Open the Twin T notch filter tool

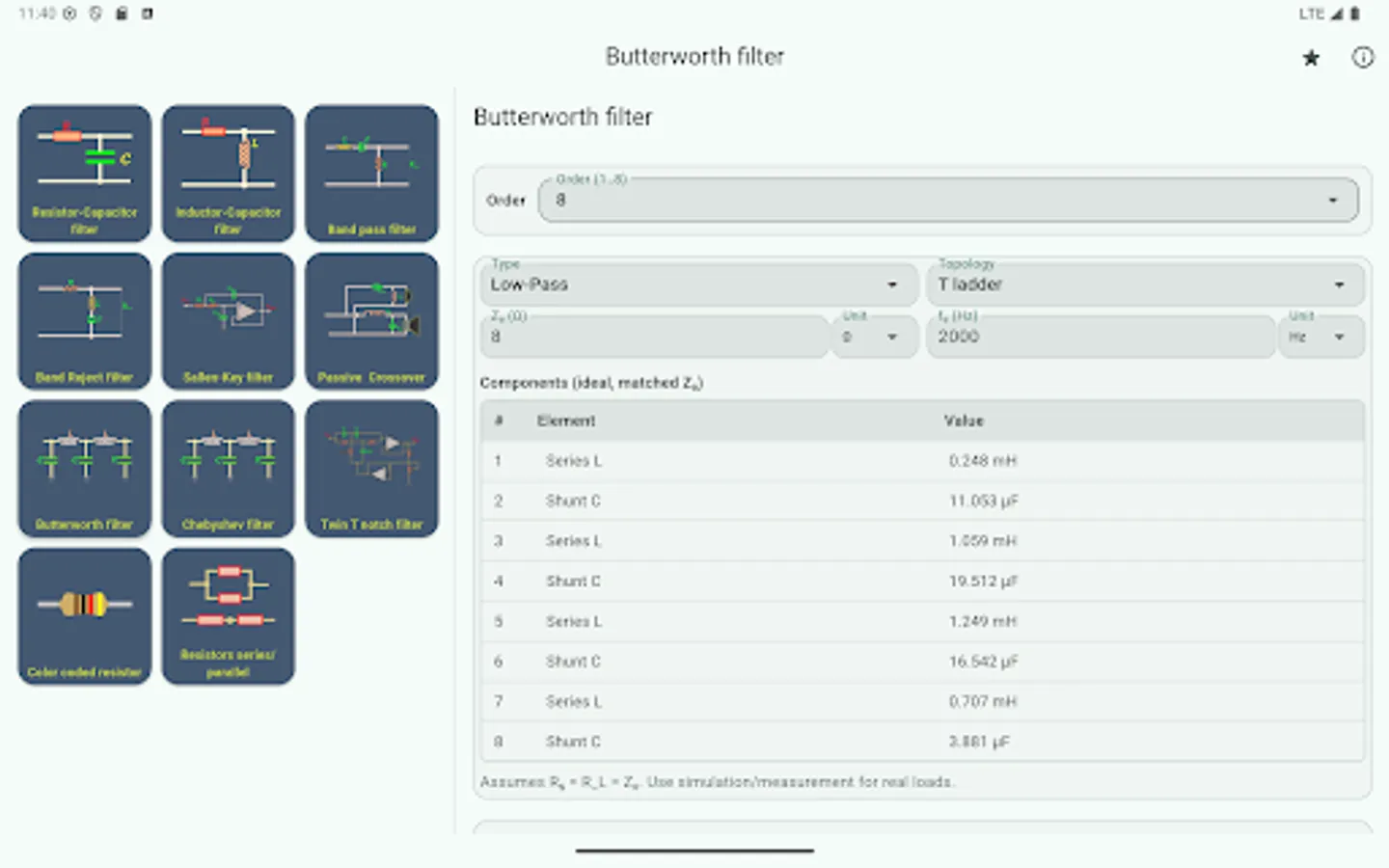[x=371, y=469]
